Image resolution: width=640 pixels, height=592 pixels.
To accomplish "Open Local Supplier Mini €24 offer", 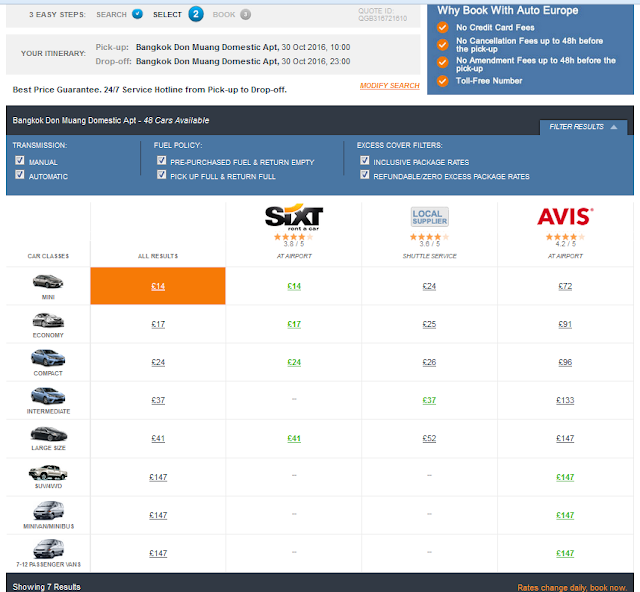I will 429,286.
